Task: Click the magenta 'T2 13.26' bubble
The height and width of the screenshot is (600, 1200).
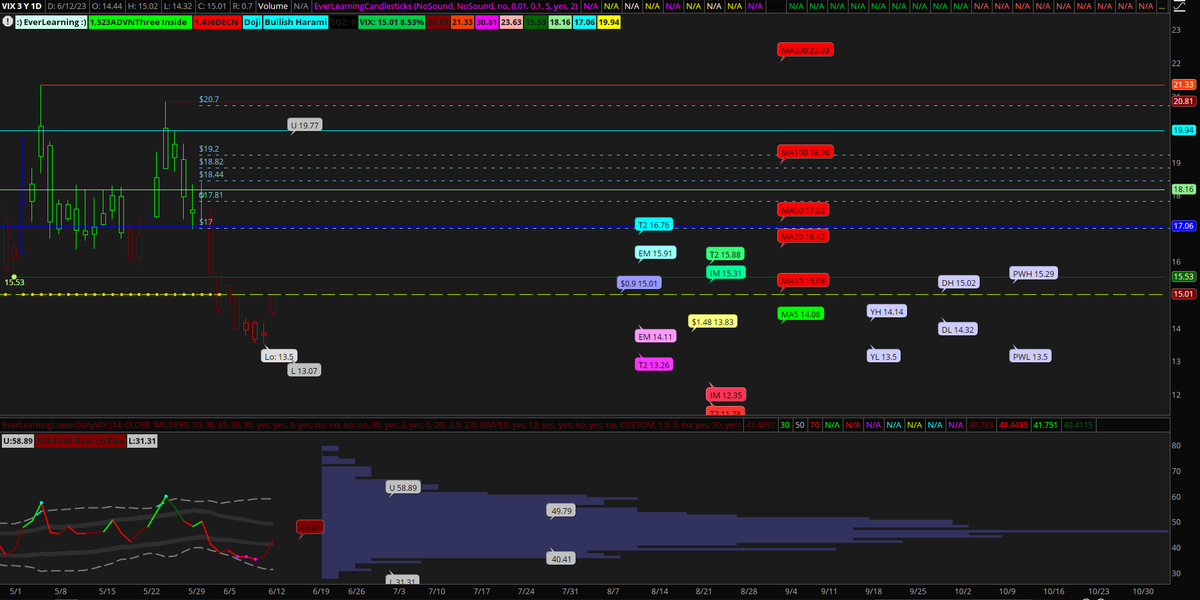Action: (655, 365)
